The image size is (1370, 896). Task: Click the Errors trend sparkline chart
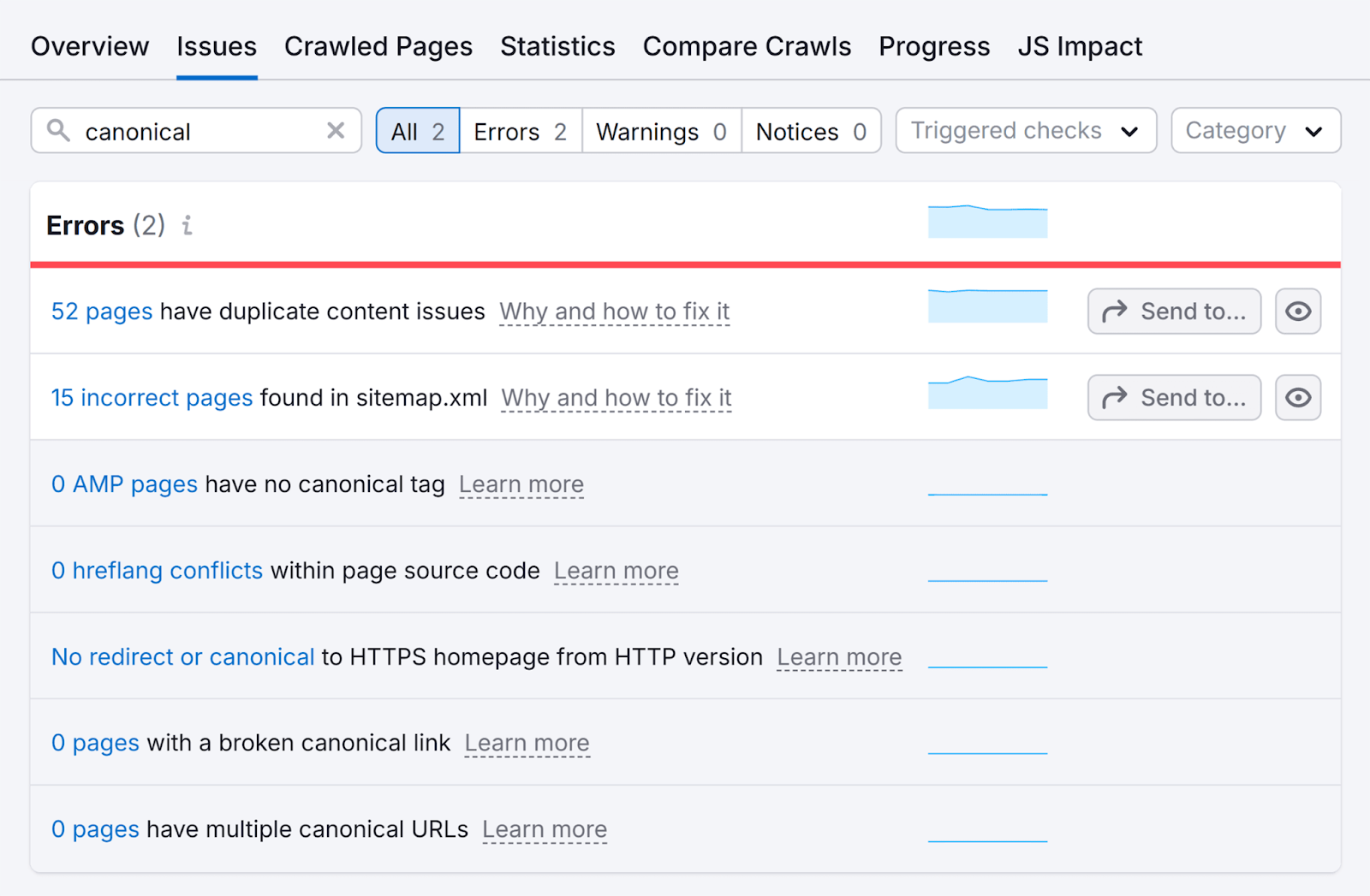point(986,222)
